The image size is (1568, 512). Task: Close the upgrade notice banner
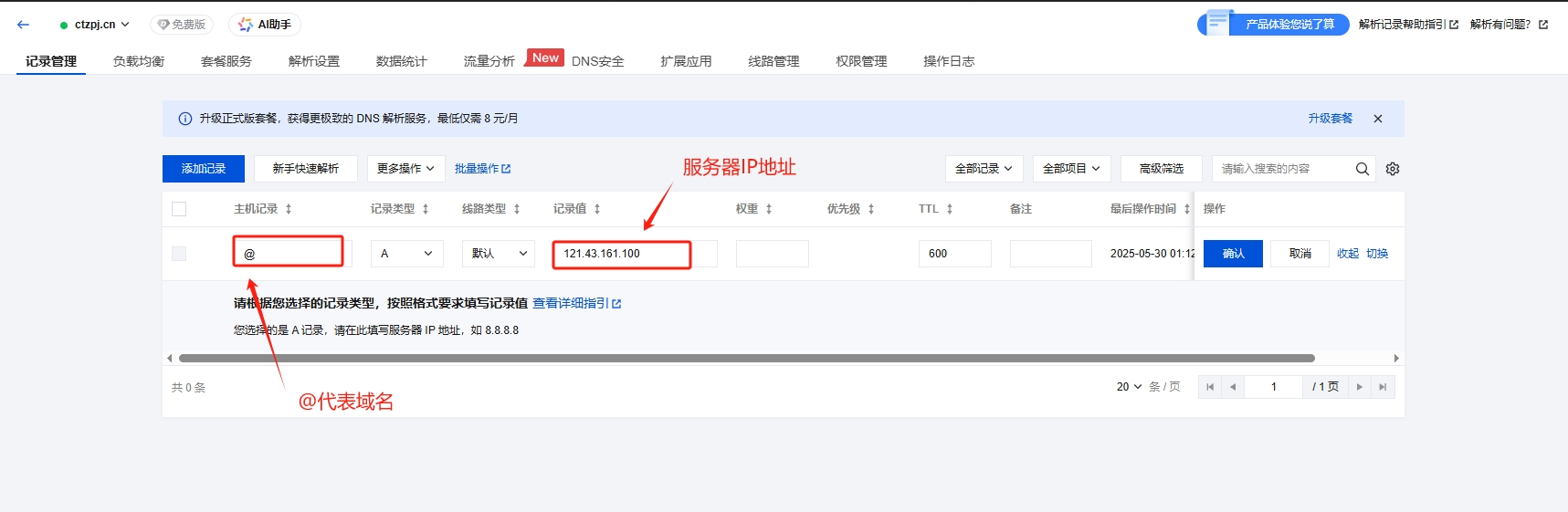click(1378, 119)
